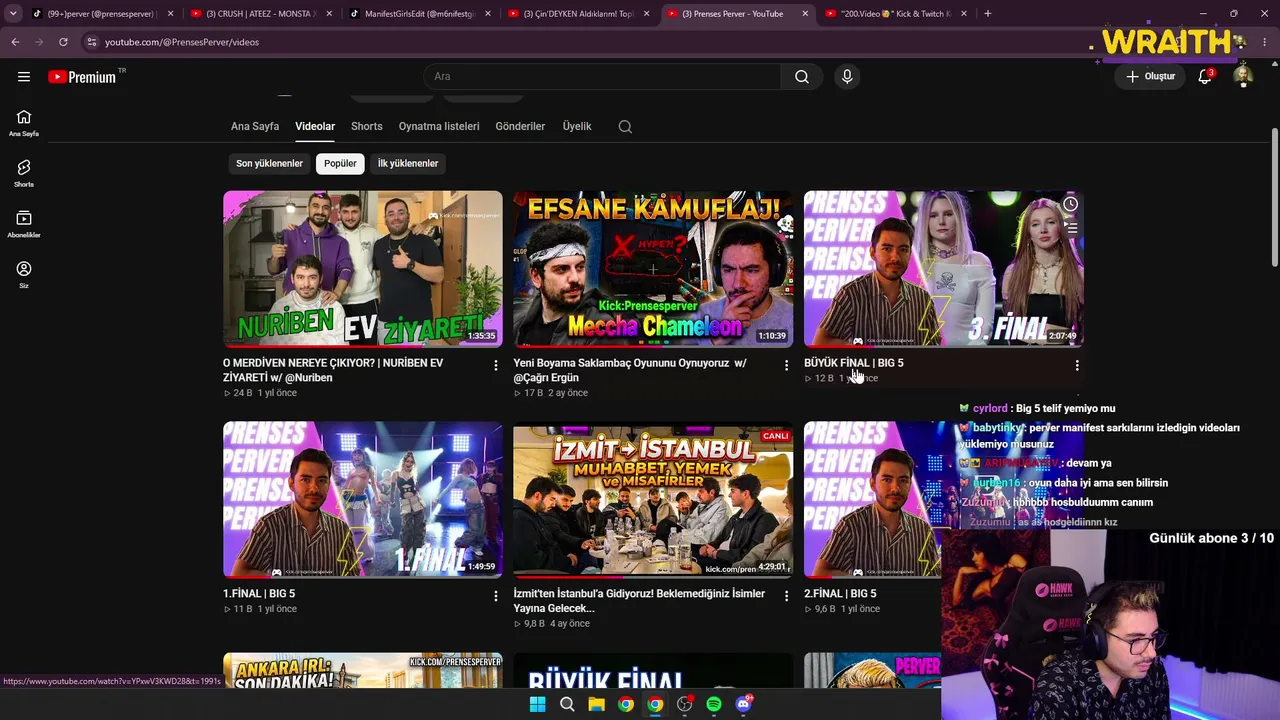The width and height of the screenshot is (1280, 720).
Task: Open the YouTube guide hamburger menu
Action: pos(24,76)
